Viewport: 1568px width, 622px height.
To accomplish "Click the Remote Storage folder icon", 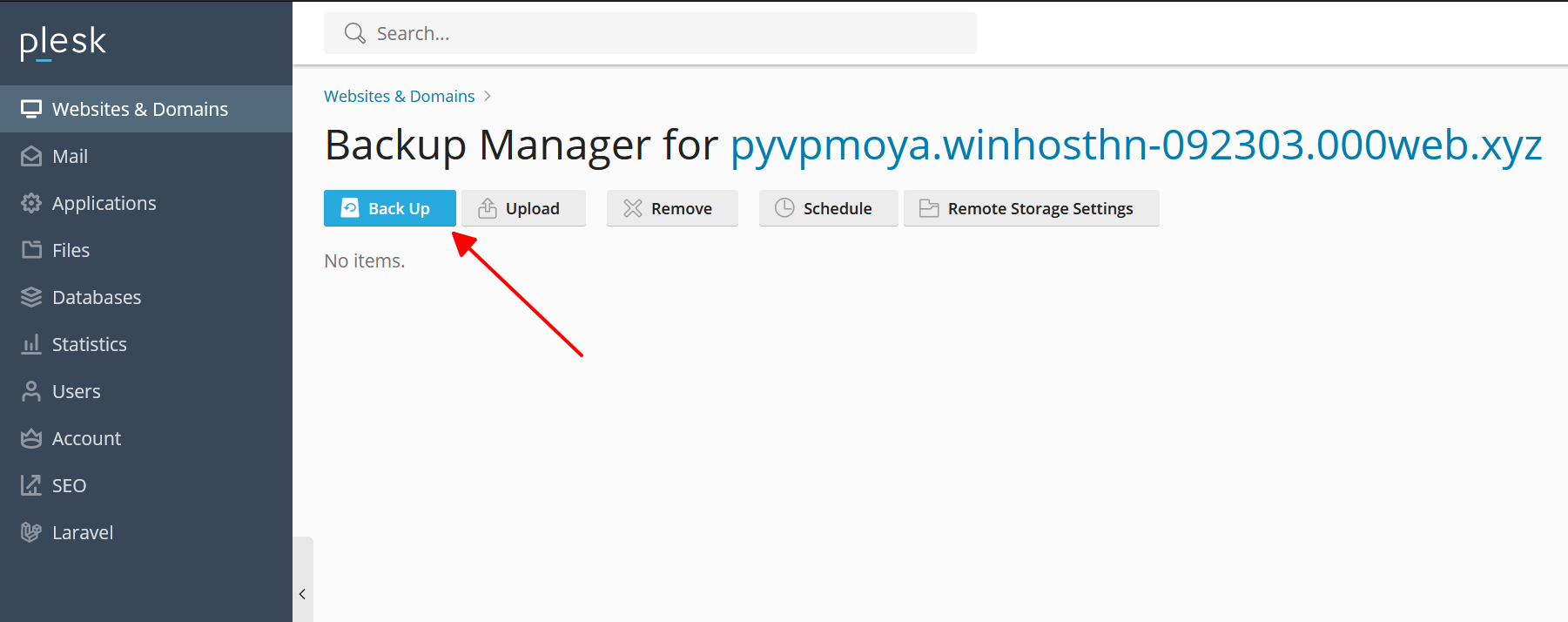I will click(929, 208).
